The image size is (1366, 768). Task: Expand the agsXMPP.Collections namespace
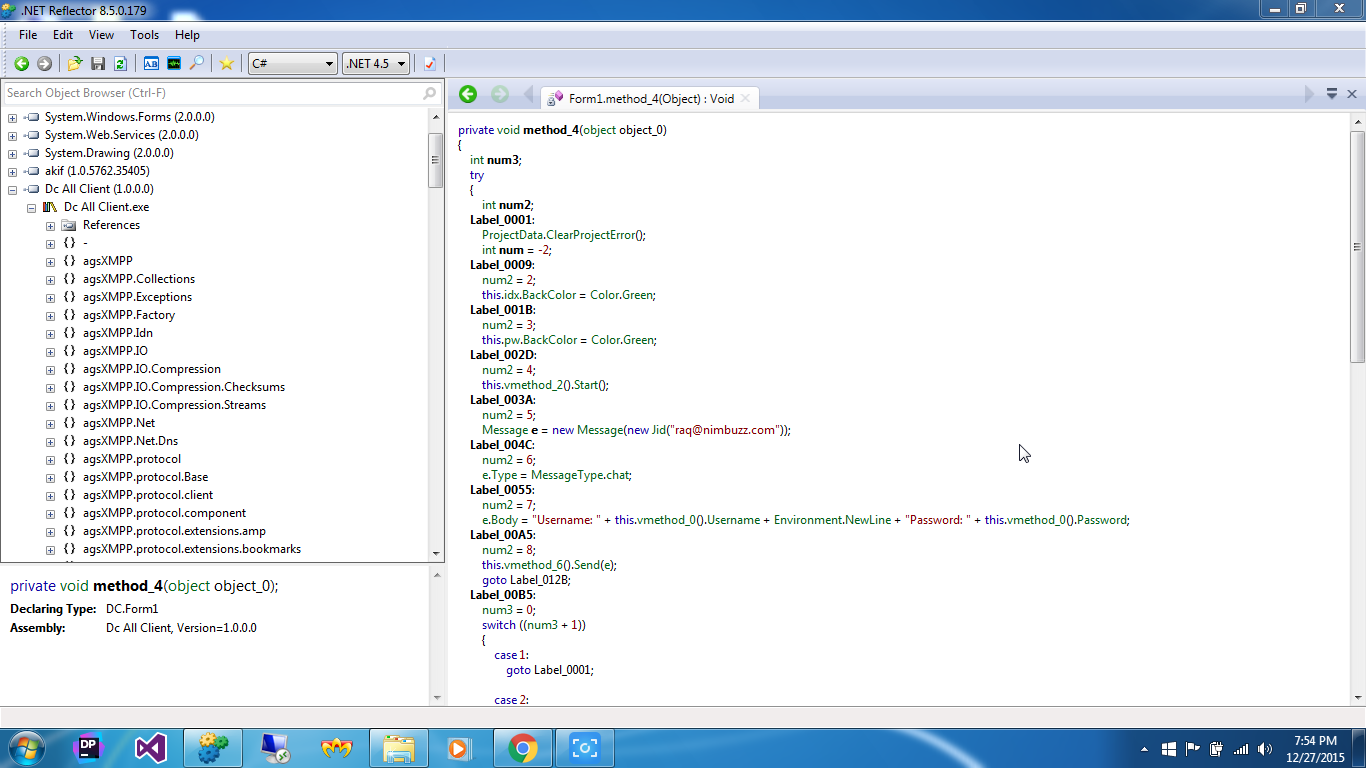pos(50,279)
